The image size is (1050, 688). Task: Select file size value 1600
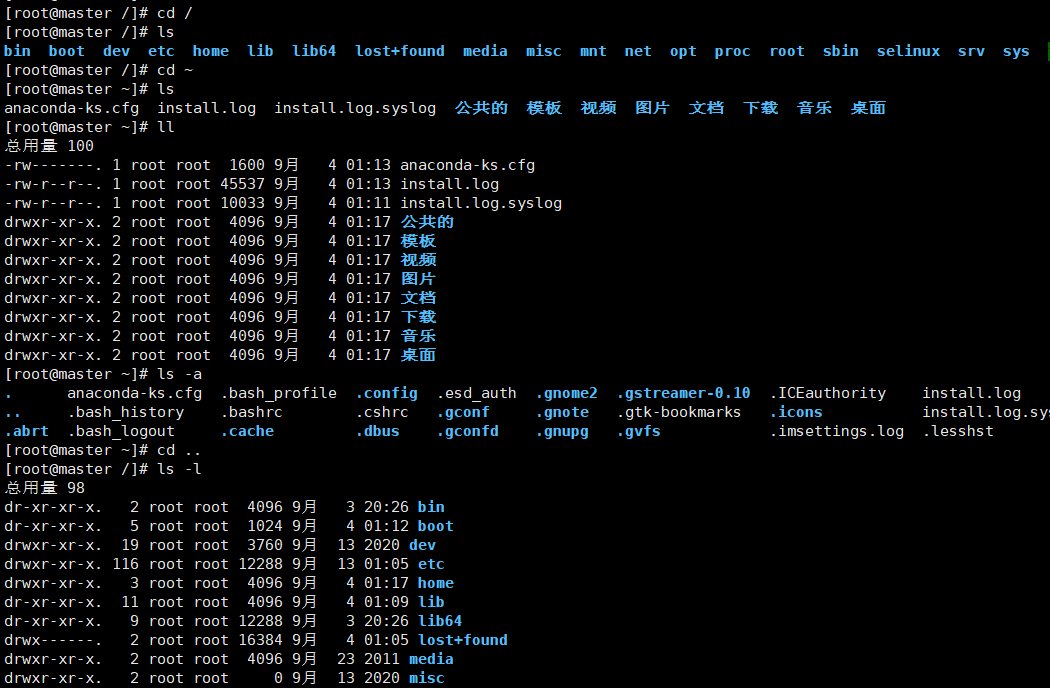(247, 165)
